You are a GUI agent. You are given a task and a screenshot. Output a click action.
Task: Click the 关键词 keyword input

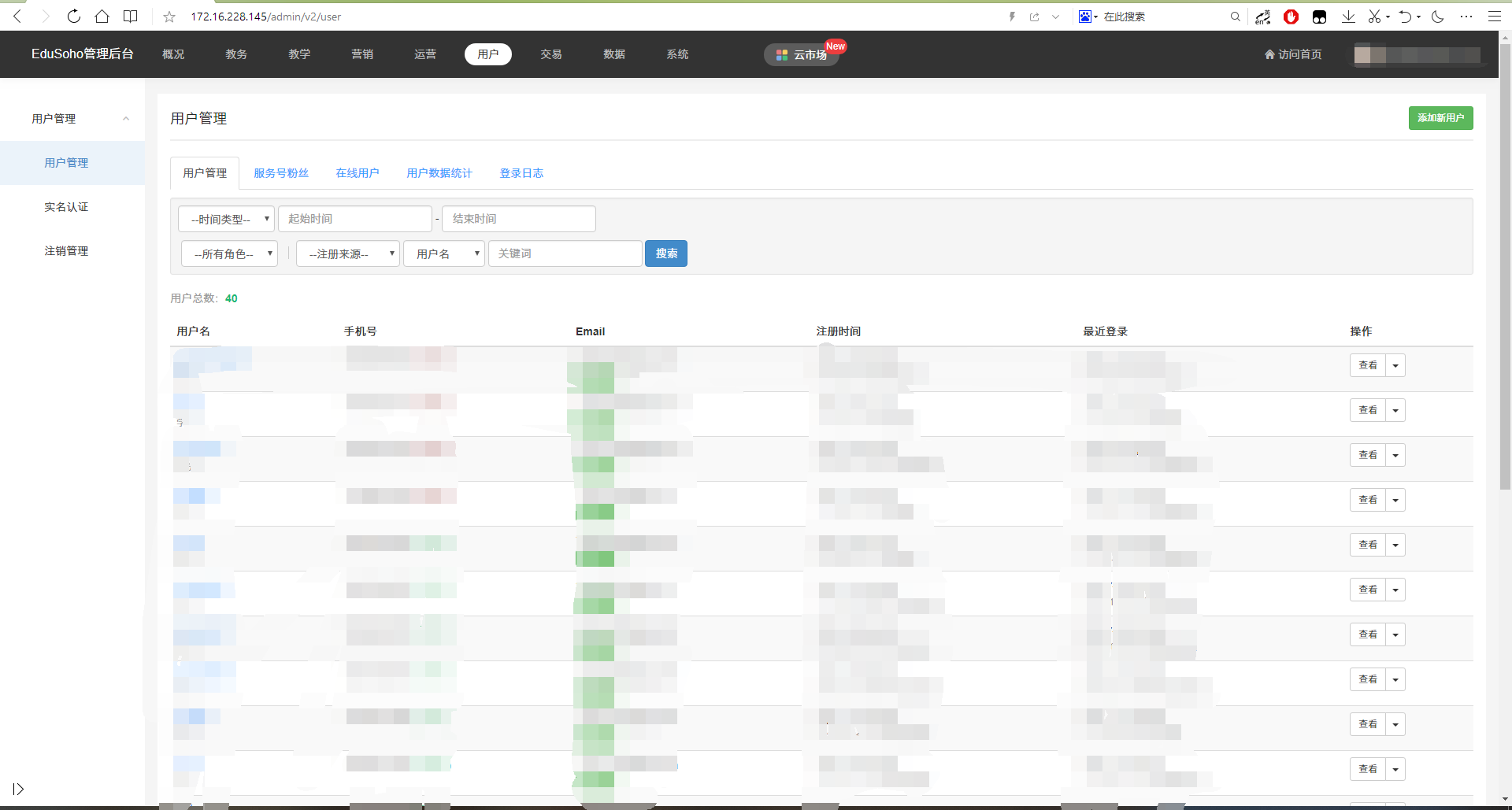[565, 253]
